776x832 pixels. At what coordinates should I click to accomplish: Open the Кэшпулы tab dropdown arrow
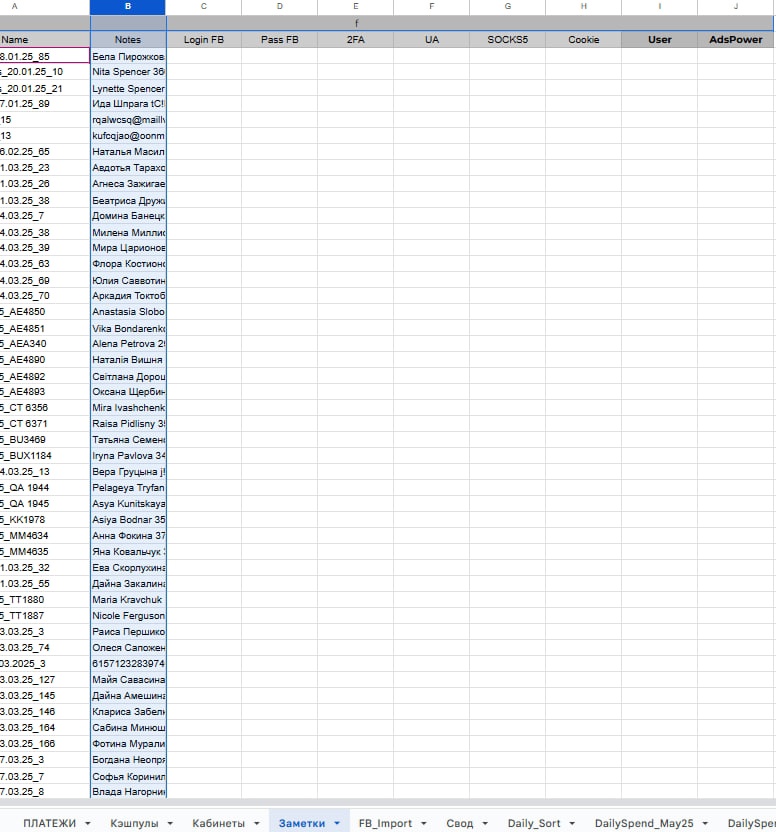172,823
